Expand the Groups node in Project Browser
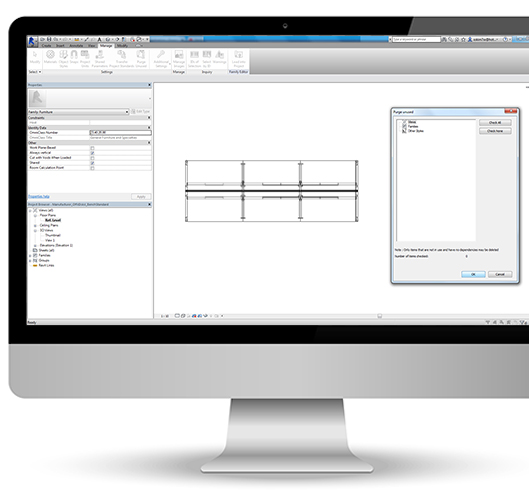This screenshot has width=529, height=490. coord(30,261)
